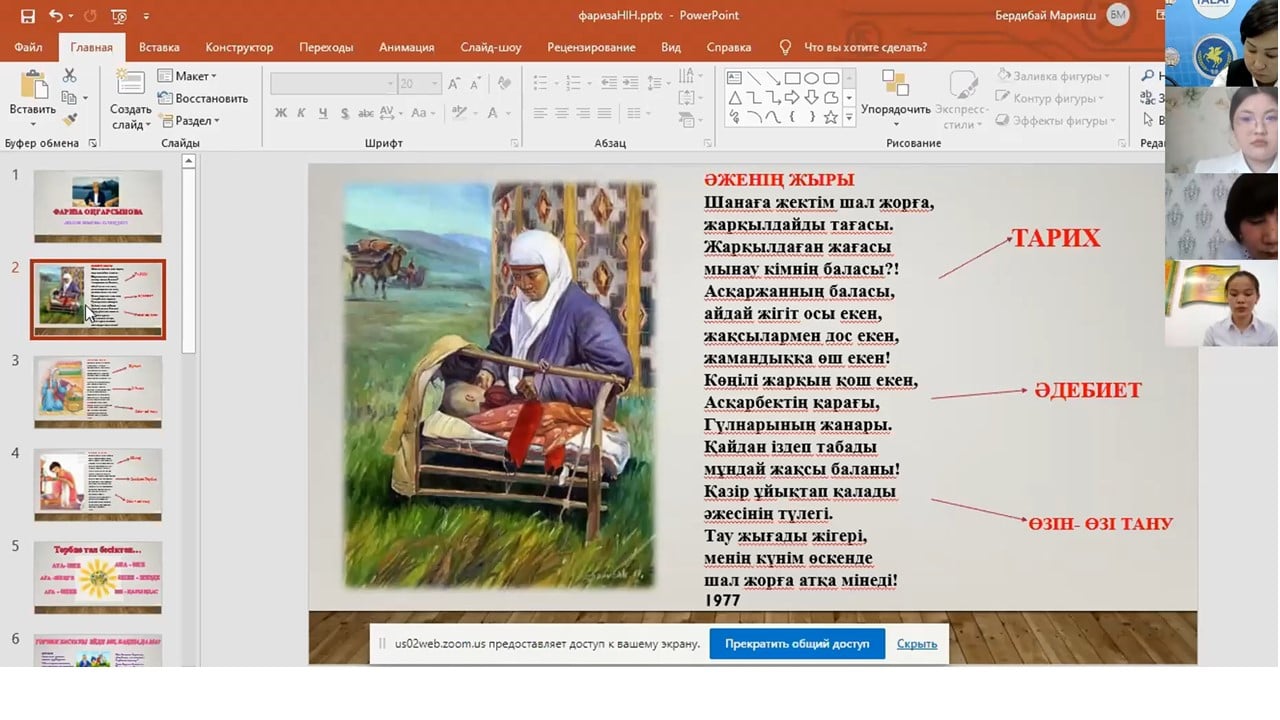1280x720 pixels.
Task: Toggle underline Ч formatting
Action: (323, 113)
